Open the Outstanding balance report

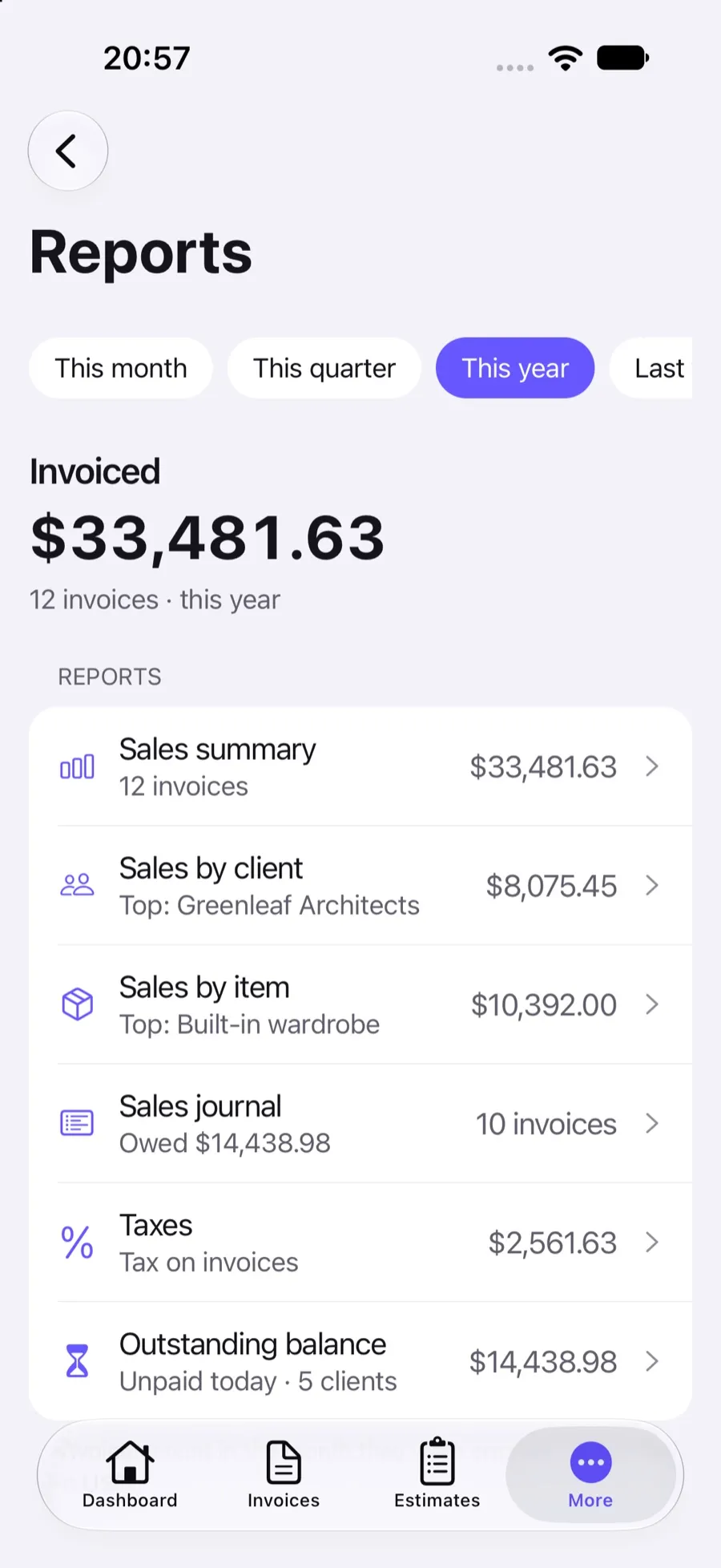[360, 1361]
